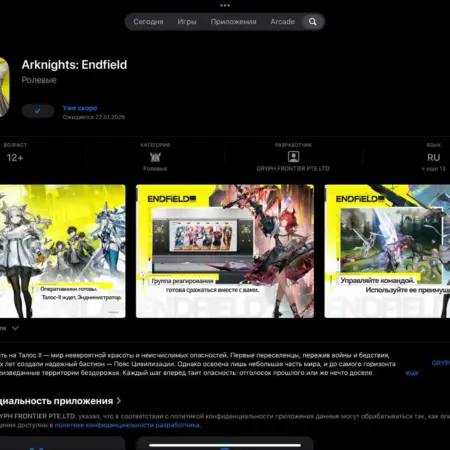450x450 pixels.
Task: Toggle the pre-order checkmark button
Action: coord(38,111)
